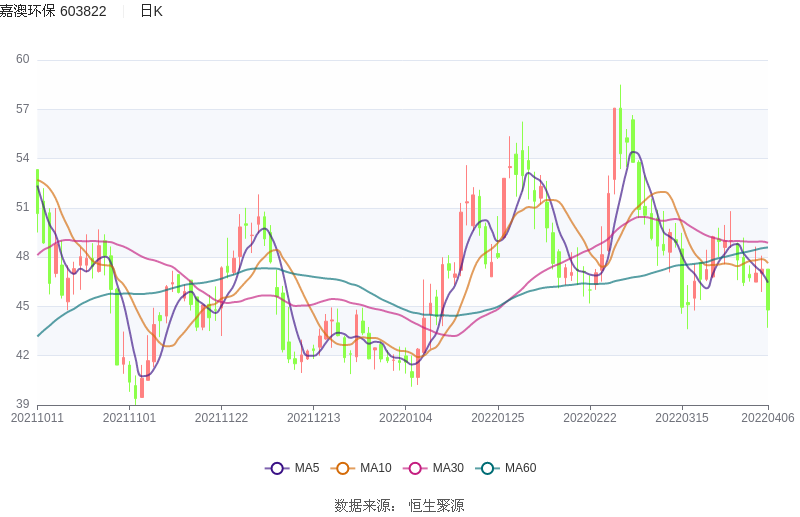The image size is (800, 517).
Task: Click the 数据来源 label below the legend
Action: [364, 505]
